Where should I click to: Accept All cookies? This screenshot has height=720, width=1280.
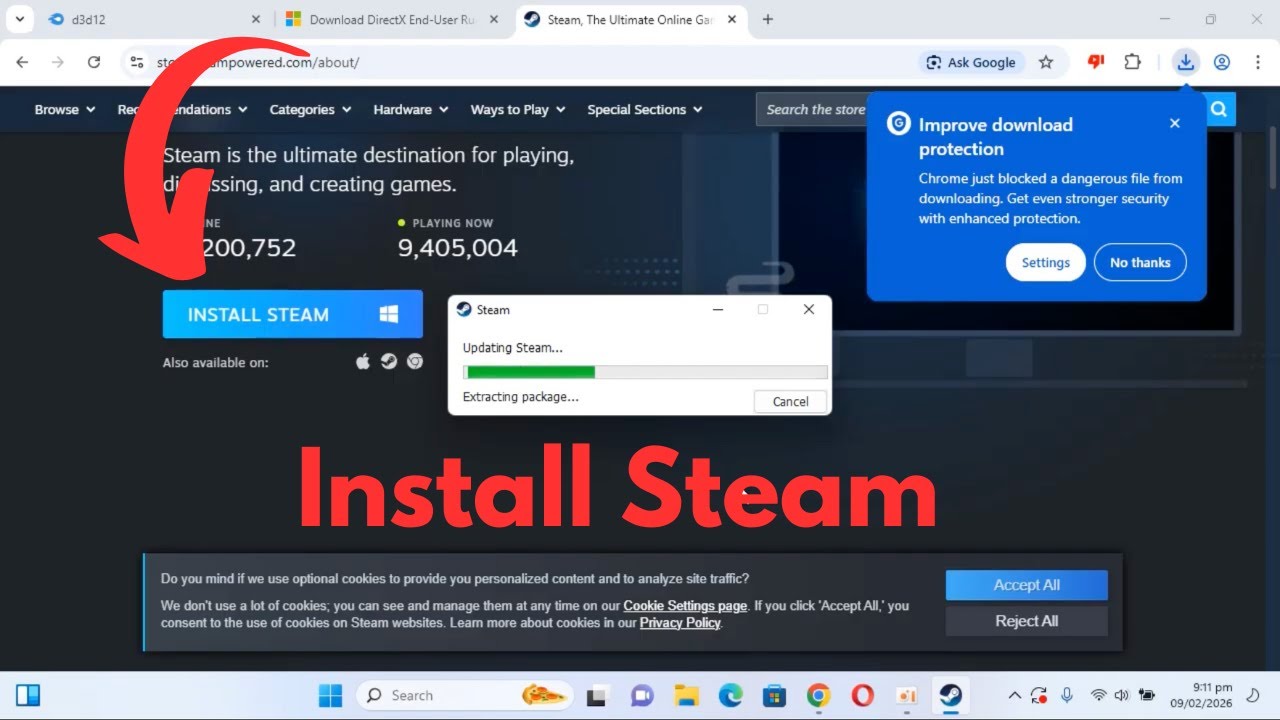(x=1027, y=585)
